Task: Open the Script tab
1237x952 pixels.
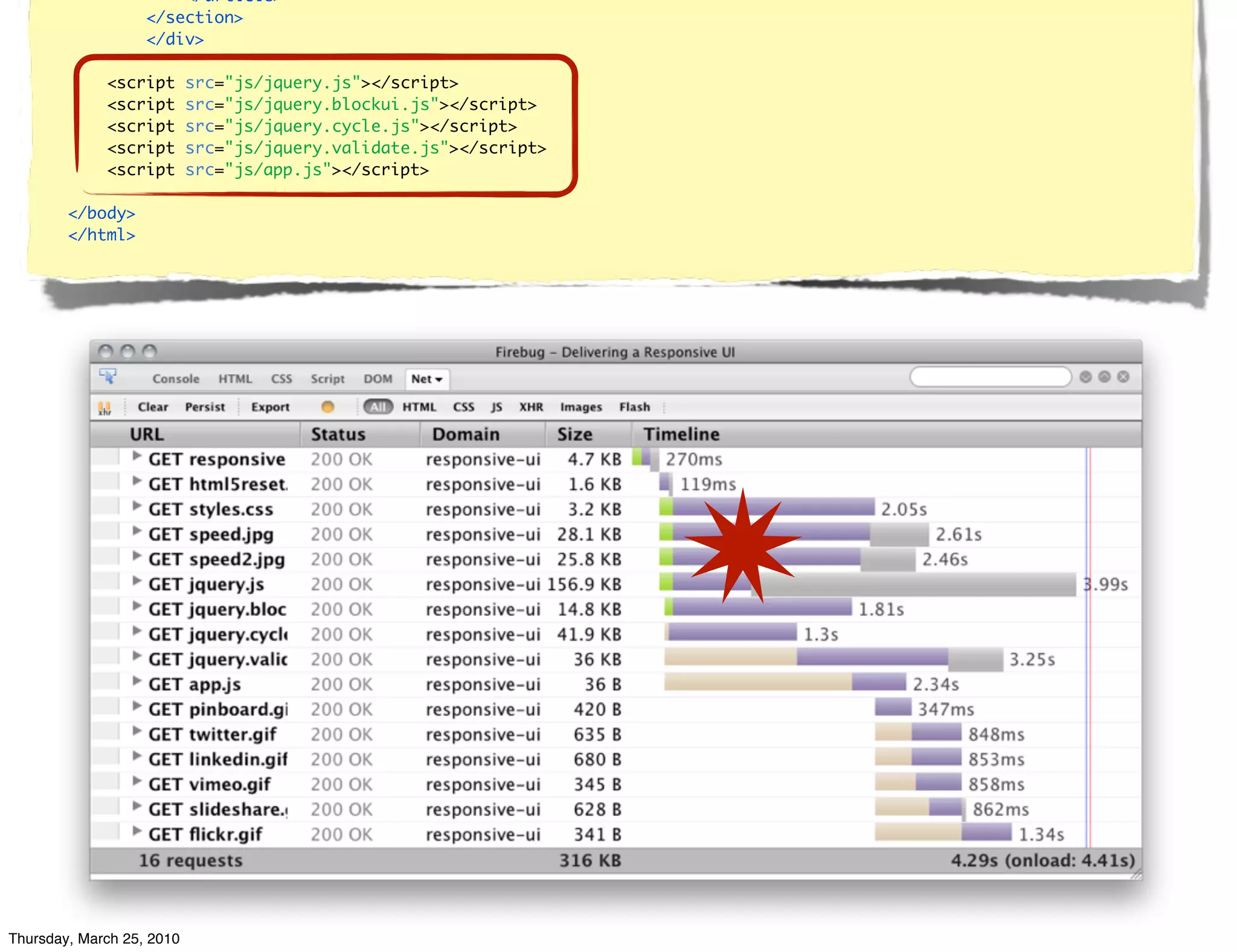Action: (x=327, y=379)
